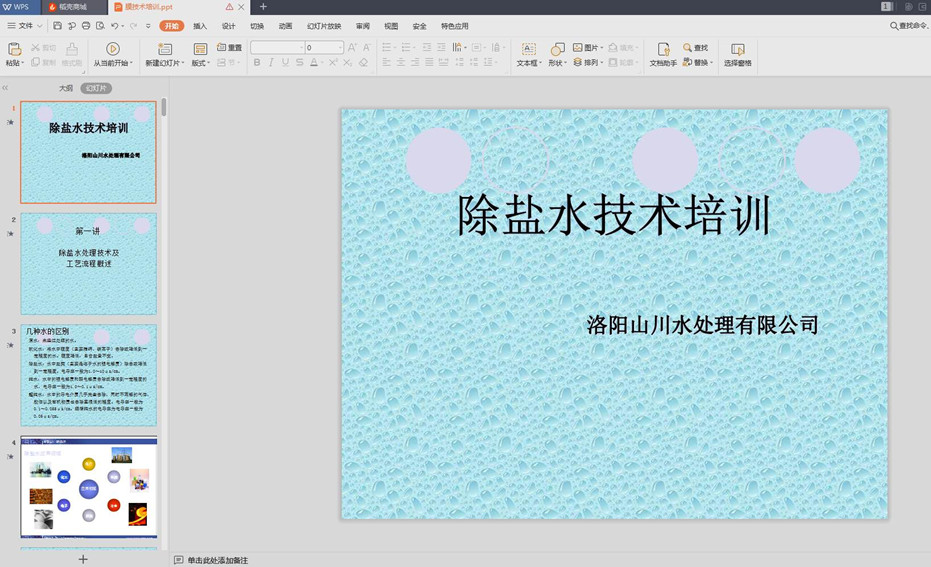Viewport: 931px width, 567px height.
Task: Start slideshow from current slide icon
Action: (112, 49)
